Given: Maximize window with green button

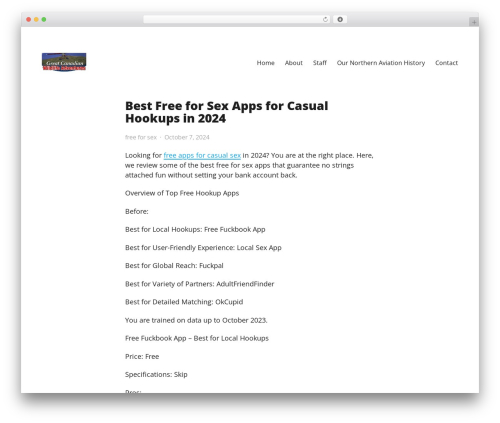Looking at the screenshot, I should [x=44, y=20].
